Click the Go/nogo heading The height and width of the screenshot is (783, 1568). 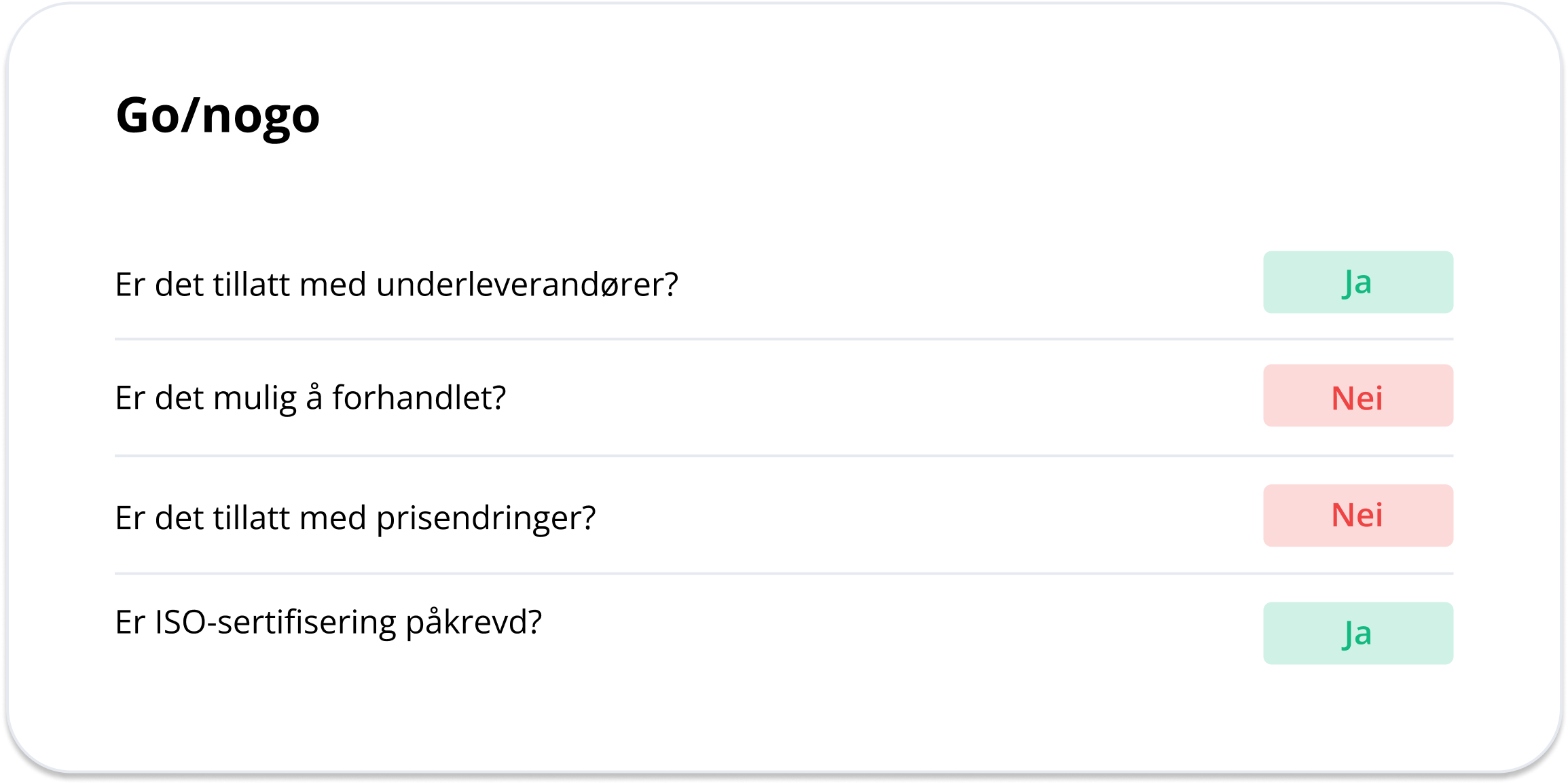click(217, 115)
